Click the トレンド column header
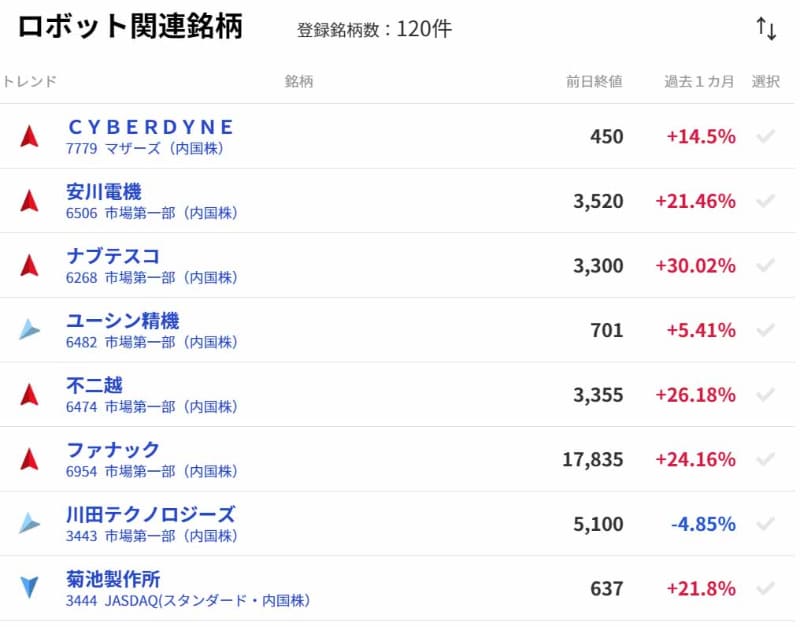Viewport: 800px width, 627px height. pyautogui.click(x=29, y=82)
